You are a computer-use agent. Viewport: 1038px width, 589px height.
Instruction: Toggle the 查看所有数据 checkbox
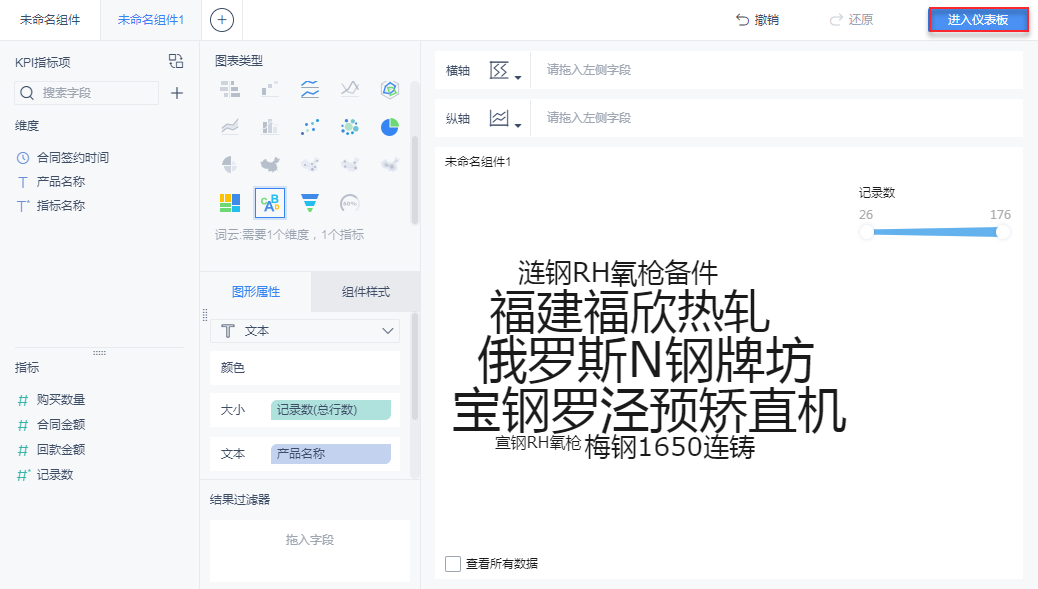pyautogui.click(x=453, y=564)
